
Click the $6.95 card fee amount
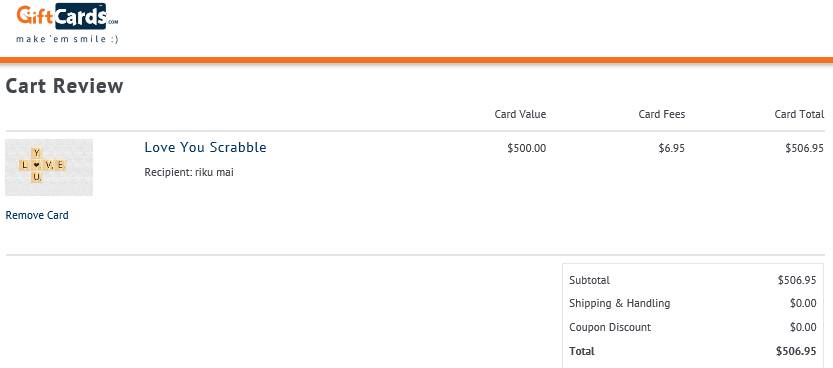tap(672, 148)
